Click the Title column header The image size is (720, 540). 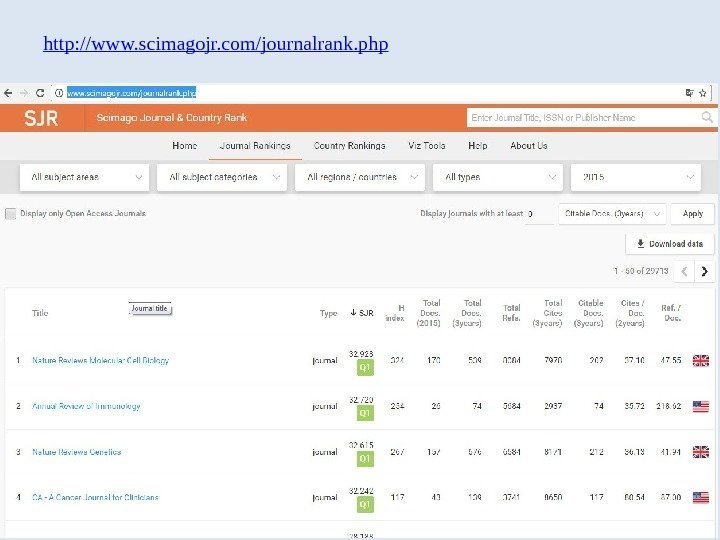(40, 313)
